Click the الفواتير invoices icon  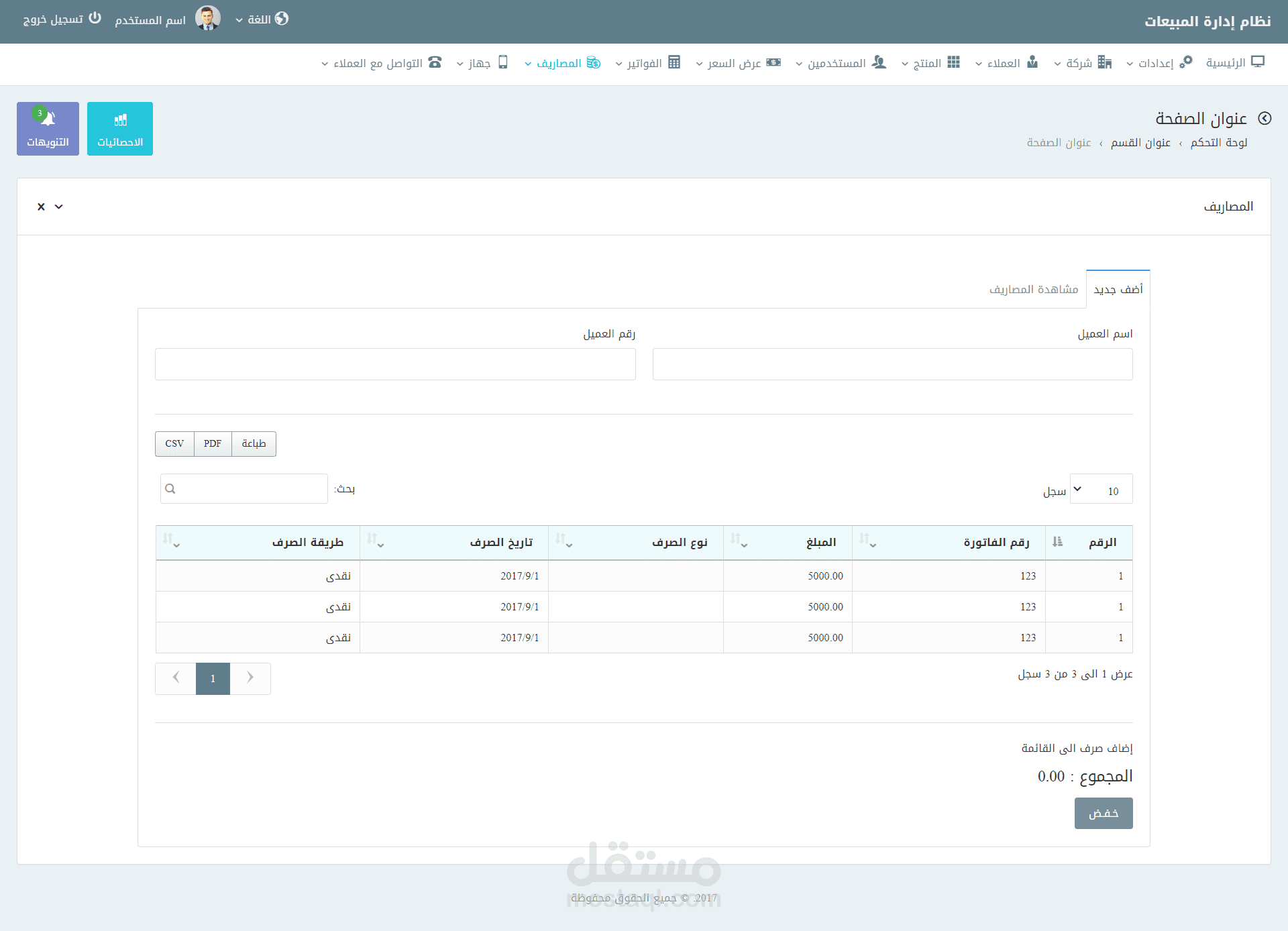[674, 62]
